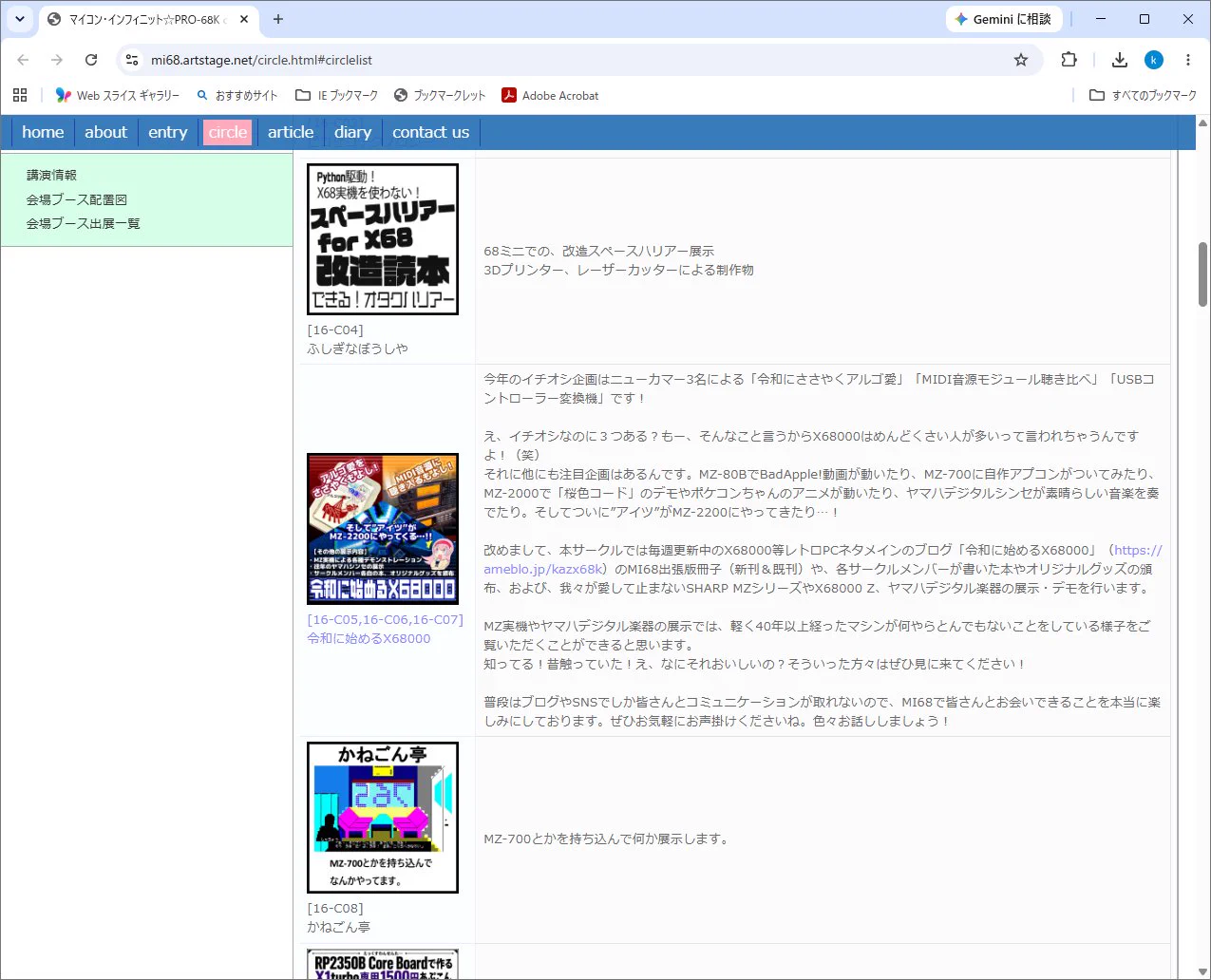The width and height of the screenshot is (1211, 980).
Task: Click the scrollbar down arrow
Action: coord(1202,971)
